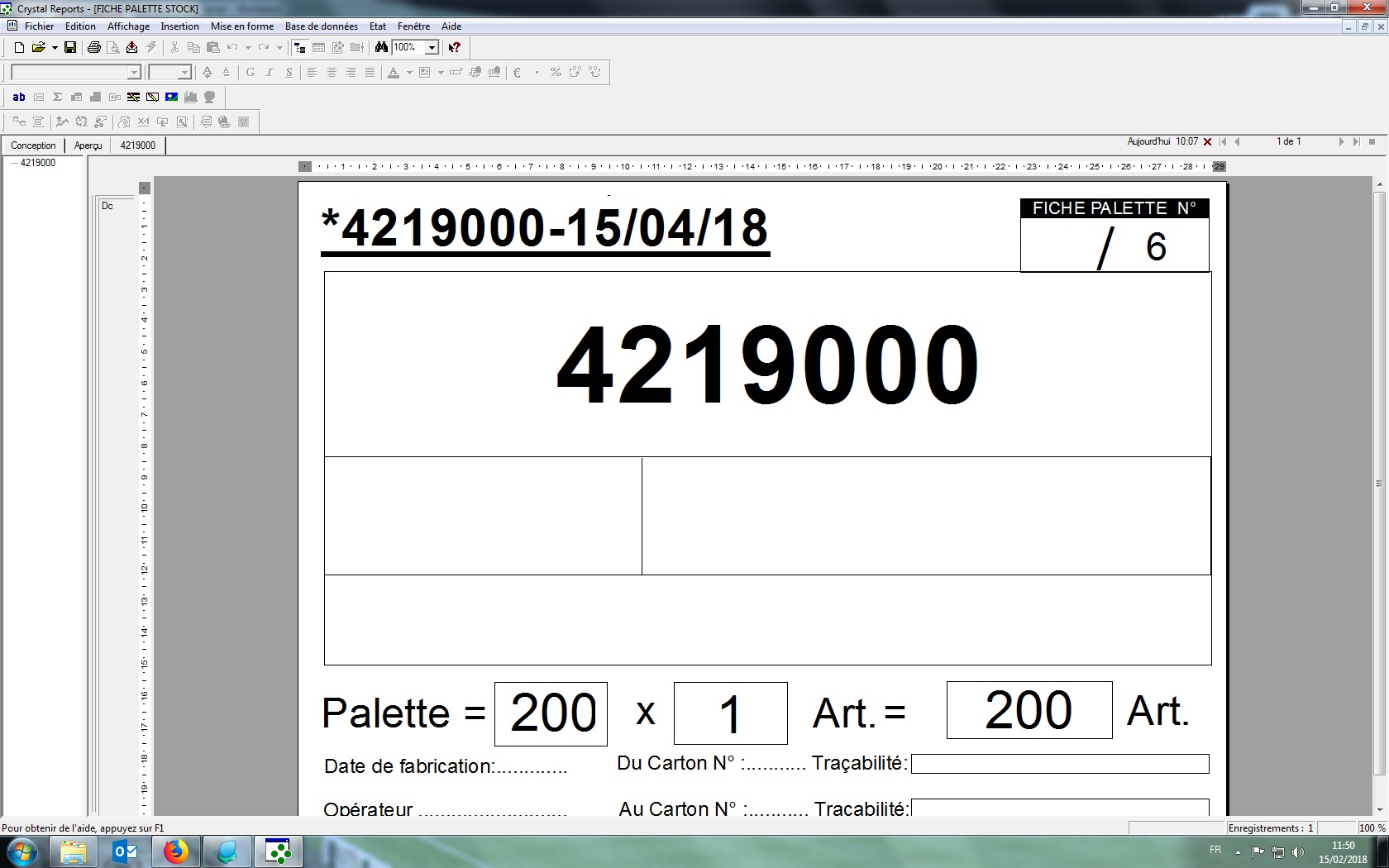
Task: Click the Cut scissors icon
Action: coord(174,48)
